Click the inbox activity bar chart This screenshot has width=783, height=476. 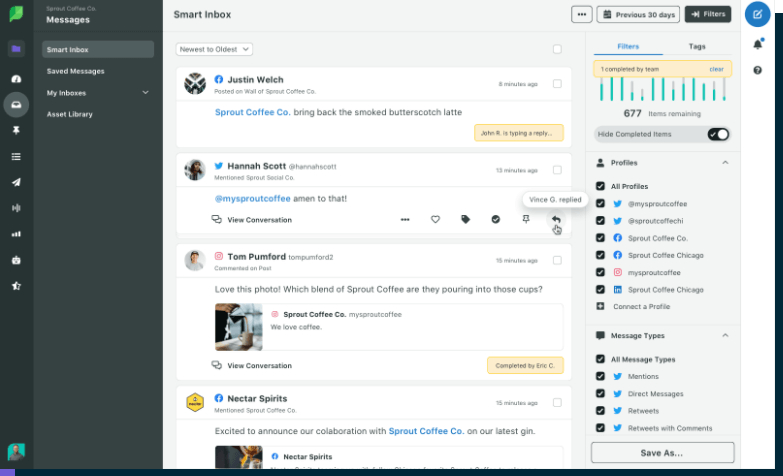[663, 89]
